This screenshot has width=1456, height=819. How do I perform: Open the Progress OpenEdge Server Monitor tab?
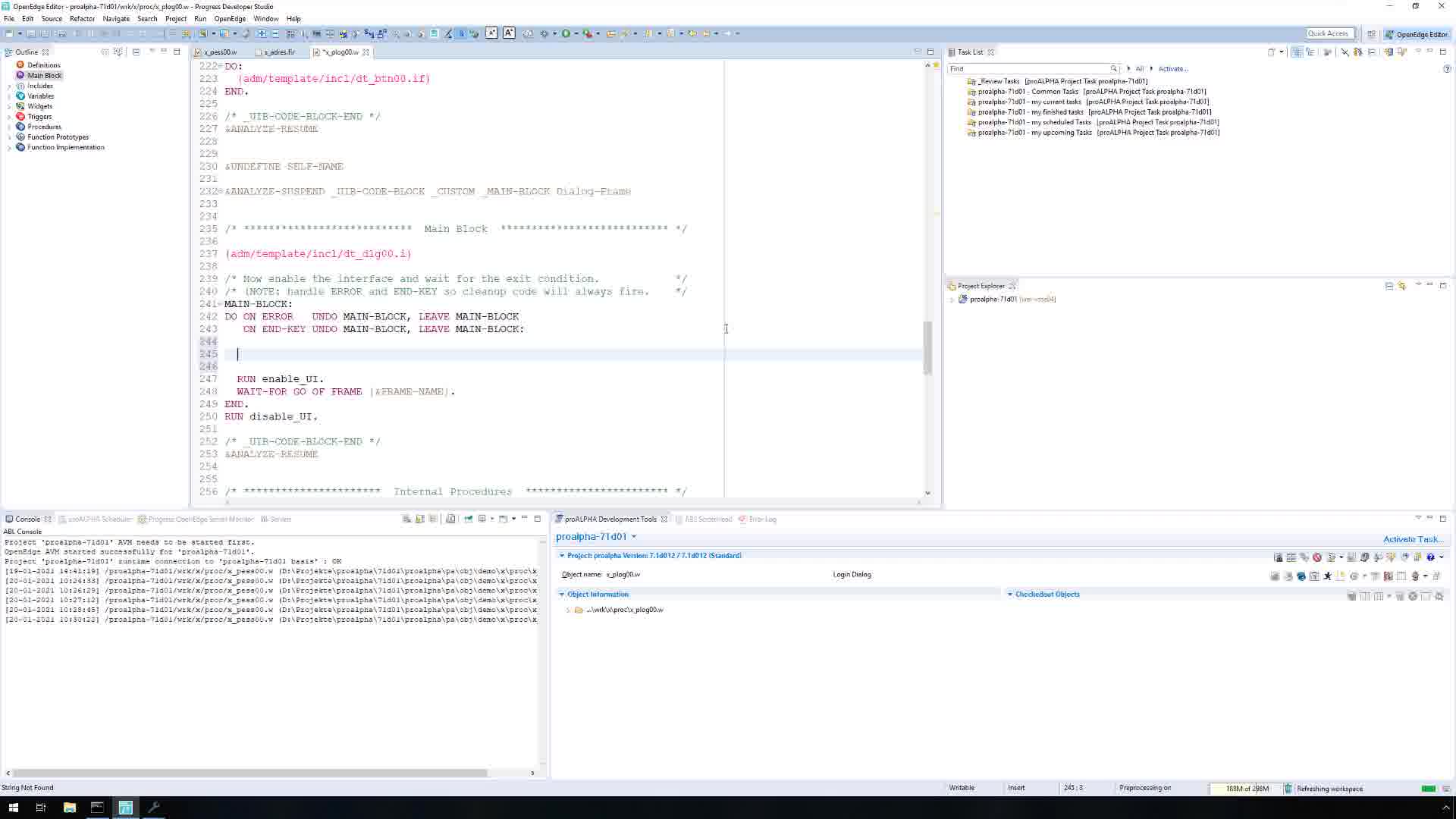pyautogui.click(x=196, y=519)
